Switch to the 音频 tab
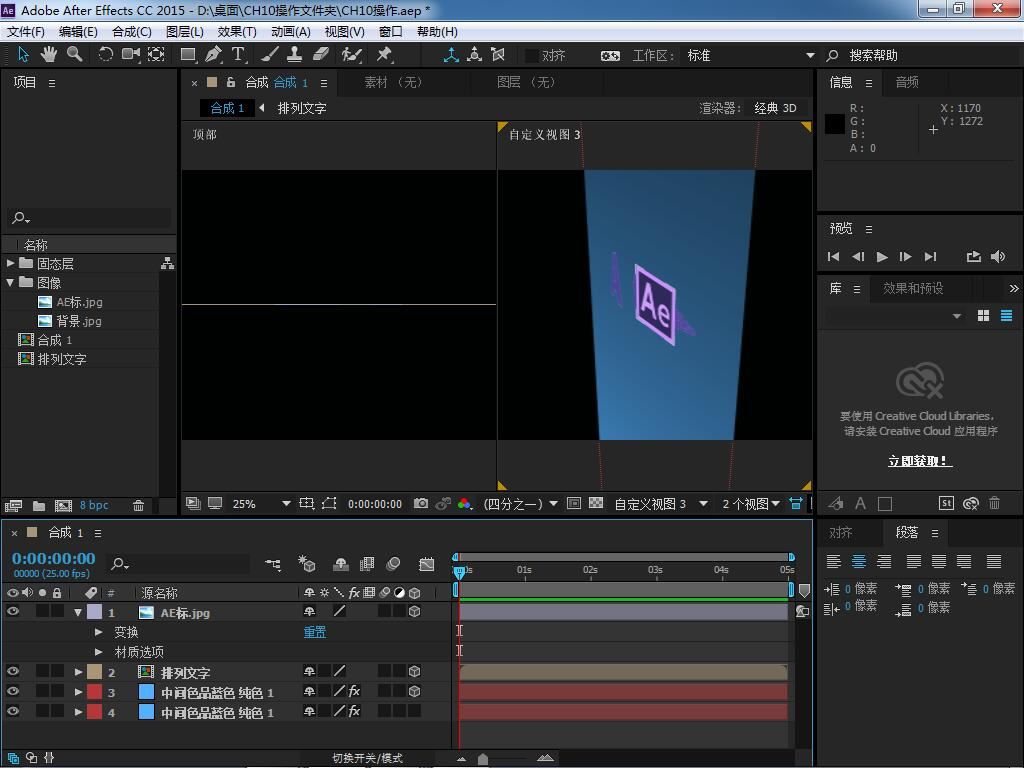 (906, 82)
